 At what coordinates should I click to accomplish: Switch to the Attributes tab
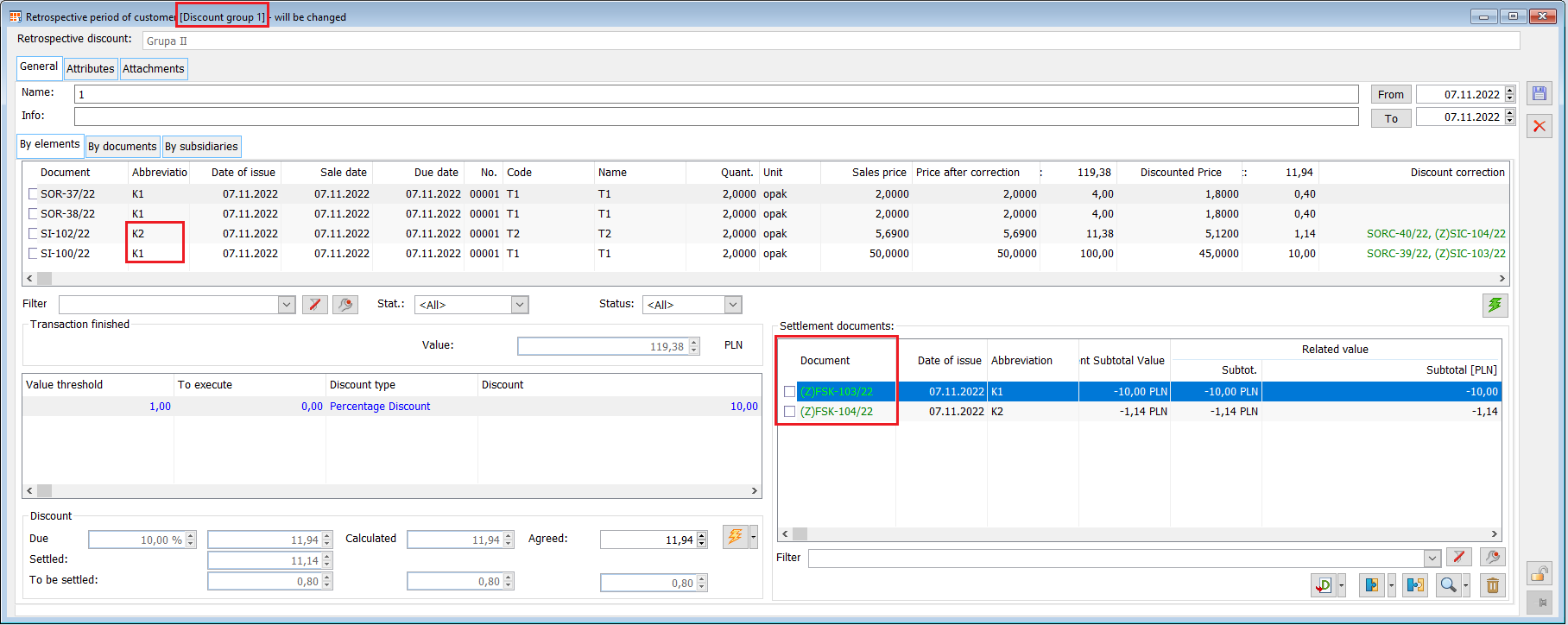[x=91, y=69]
